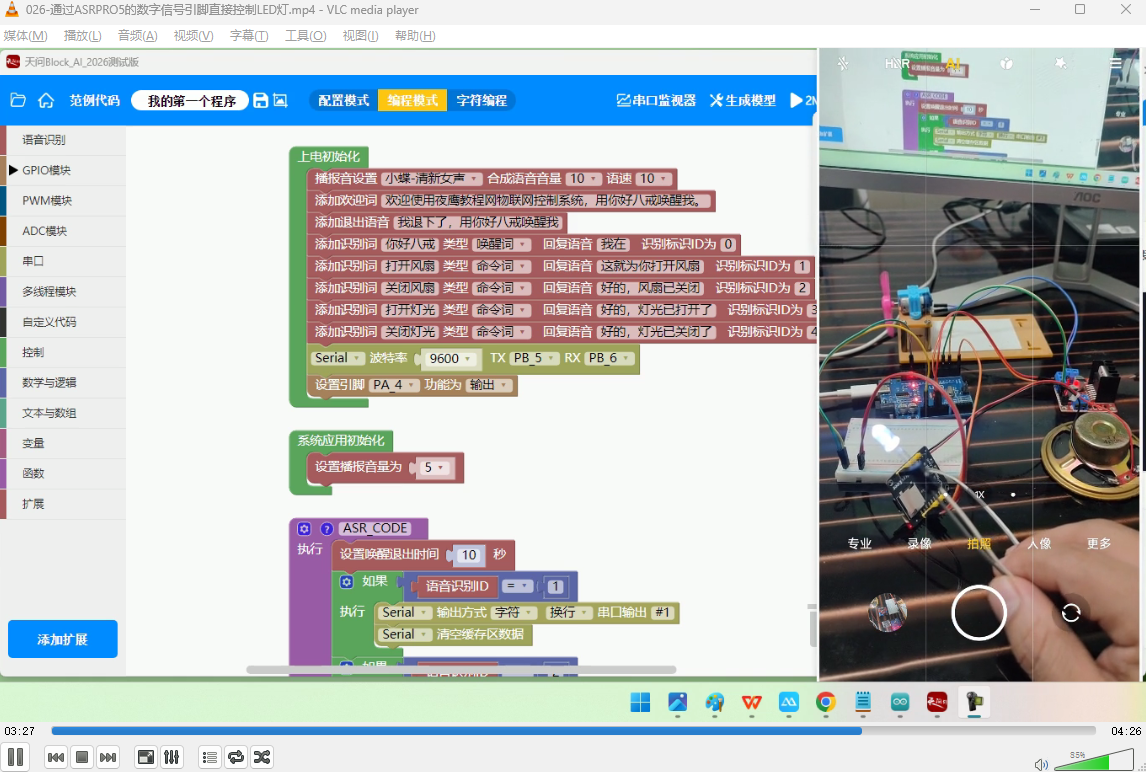This screenshot has height=772, width=1146.
Task: Select the PWM模块 block category
Action: coord(63,200)
